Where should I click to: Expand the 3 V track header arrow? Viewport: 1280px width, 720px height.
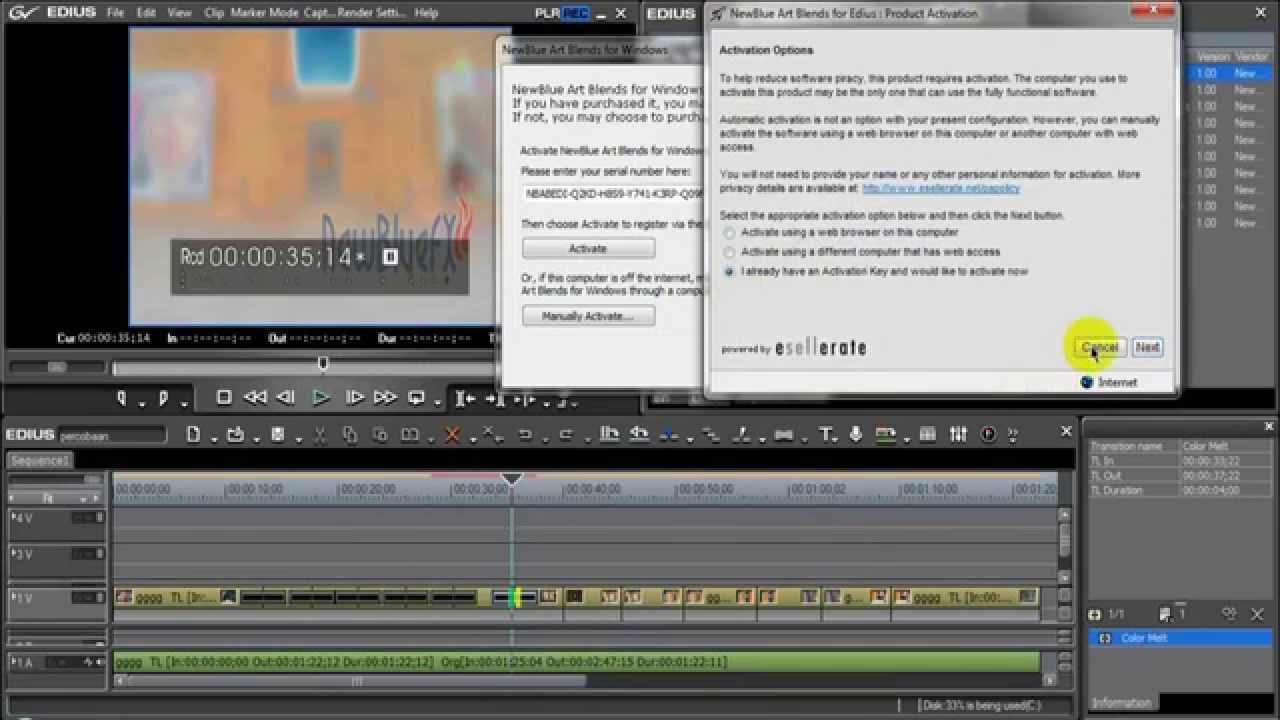tap(13, 554)
